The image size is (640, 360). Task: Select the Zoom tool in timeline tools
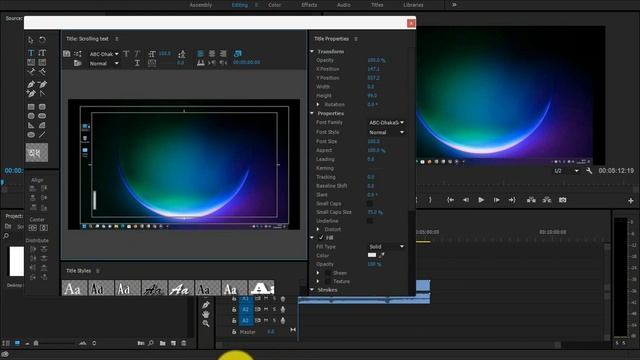[x=206, y=323]
